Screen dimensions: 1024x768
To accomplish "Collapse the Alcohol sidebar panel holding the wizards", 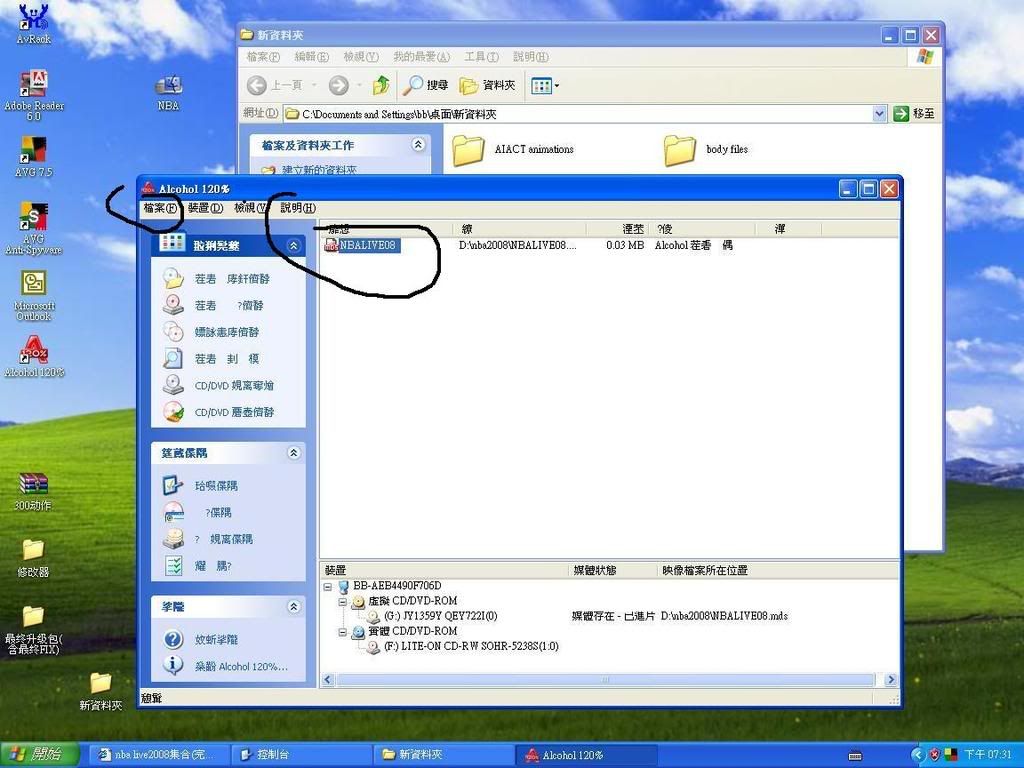I will (293, 246).
